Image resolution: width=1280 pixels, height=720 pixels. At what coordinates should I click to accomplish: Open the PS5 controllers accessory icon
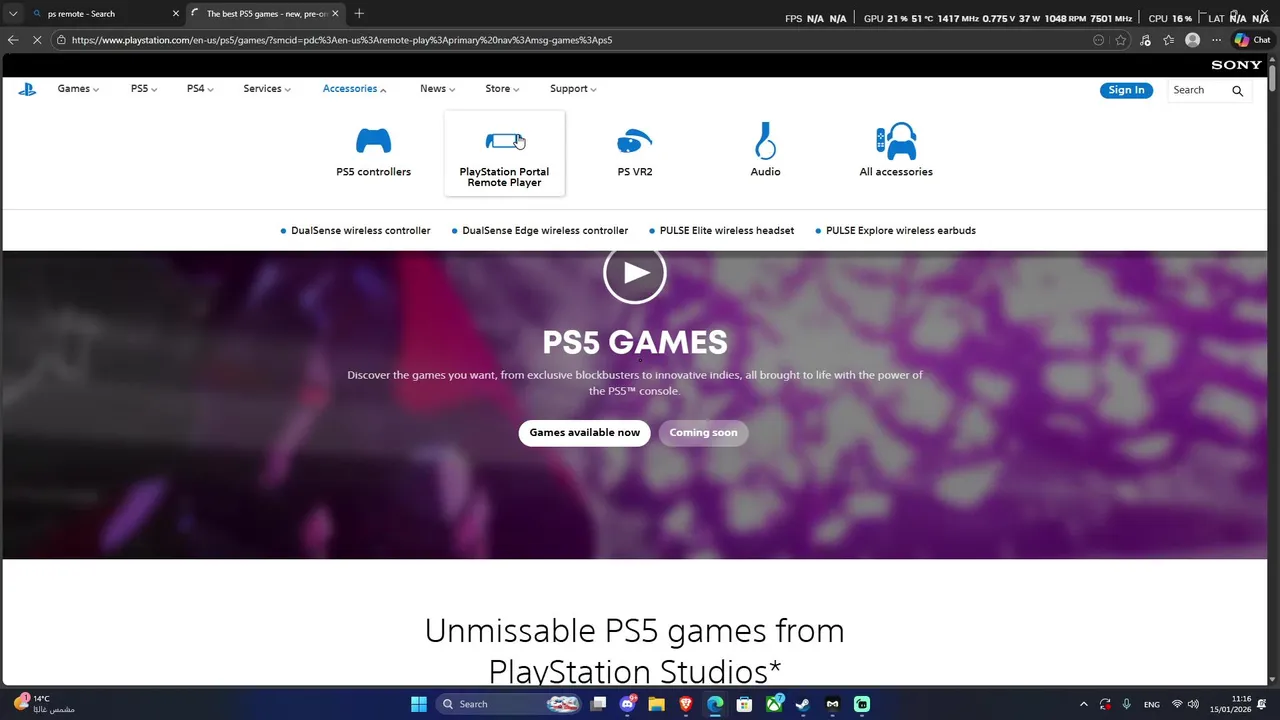tap(374, 140)
